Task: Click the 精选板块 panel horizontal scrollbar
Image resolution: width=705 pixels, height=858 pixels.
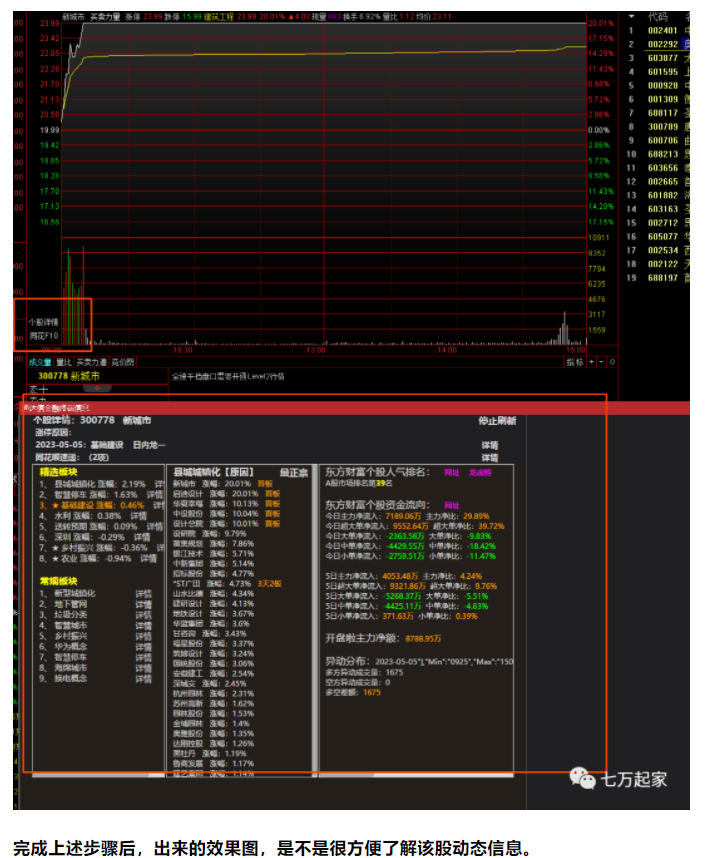Action: pos(99,775)
